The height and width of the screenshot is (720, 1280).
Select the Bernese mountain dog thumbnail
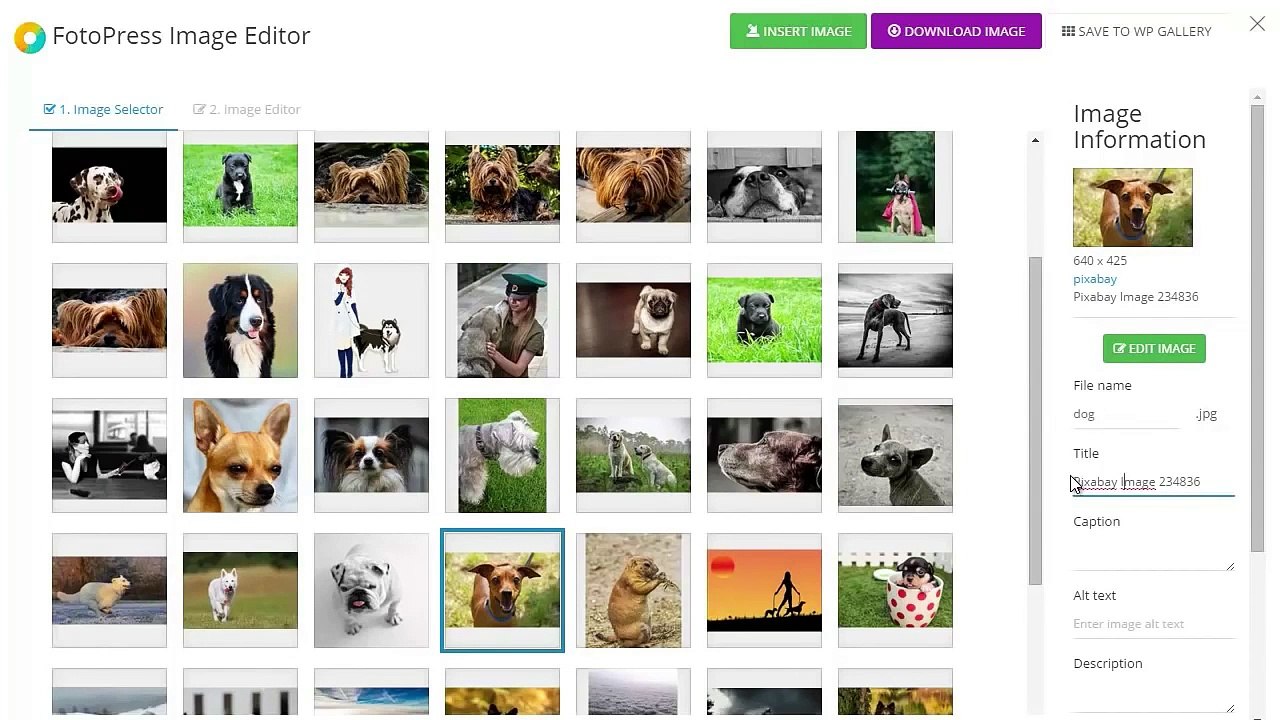click(x=240, y=320)
